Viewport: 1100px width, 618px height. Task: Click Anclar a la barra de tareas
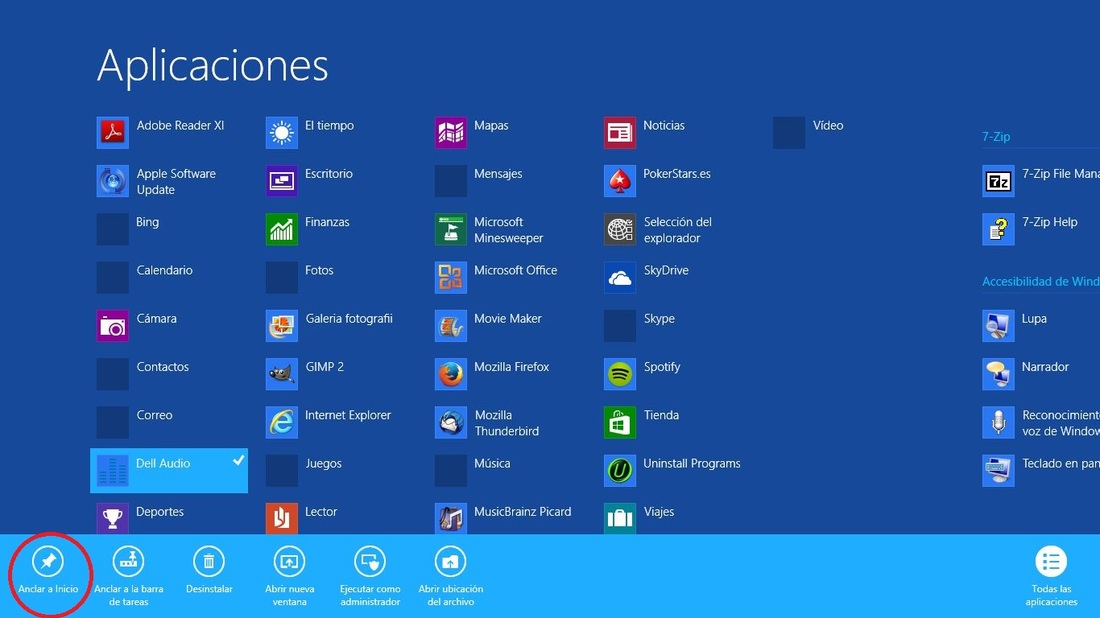click(128, 577)
